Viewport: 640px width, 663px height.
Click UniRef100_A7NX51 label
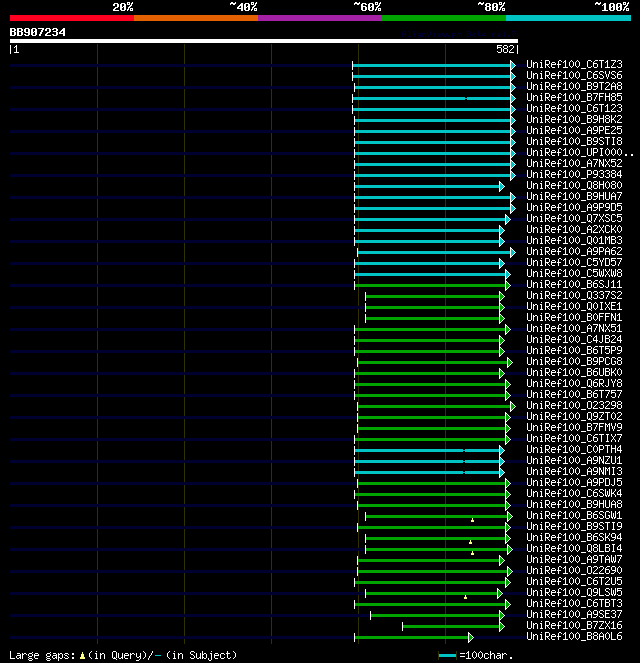click(574, 328)
